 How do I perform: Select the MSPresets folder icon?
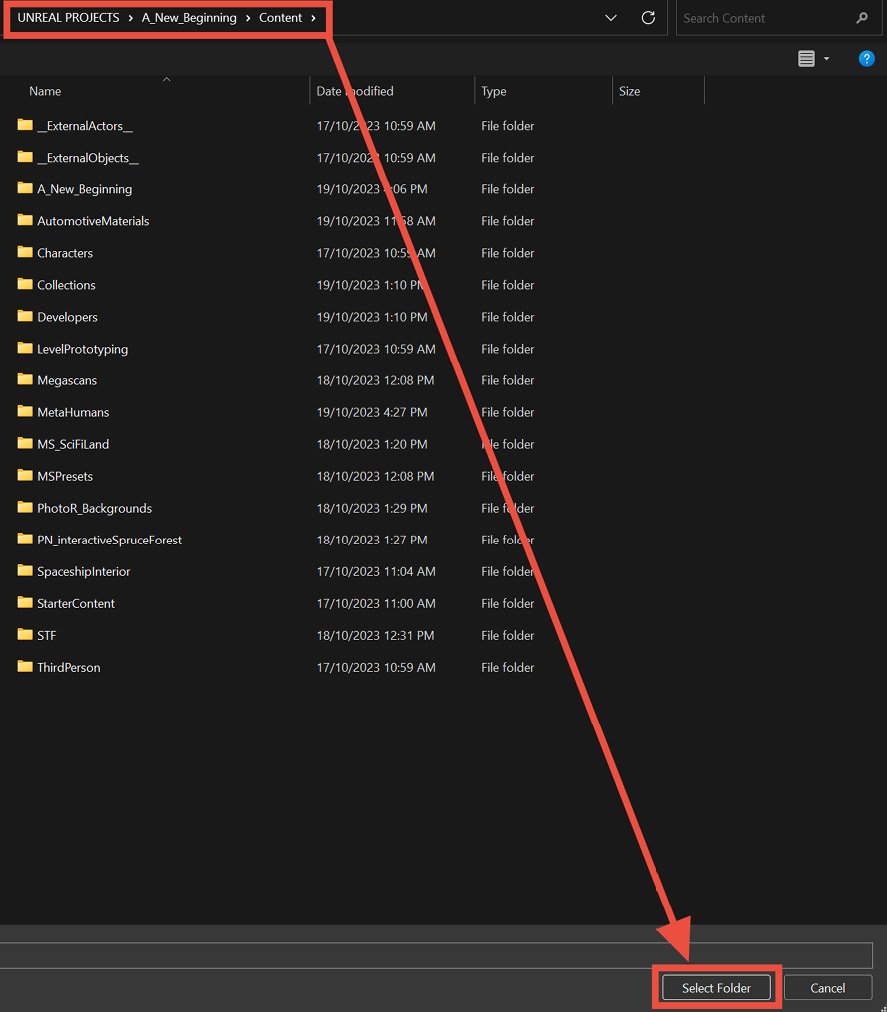coord(25,476)
